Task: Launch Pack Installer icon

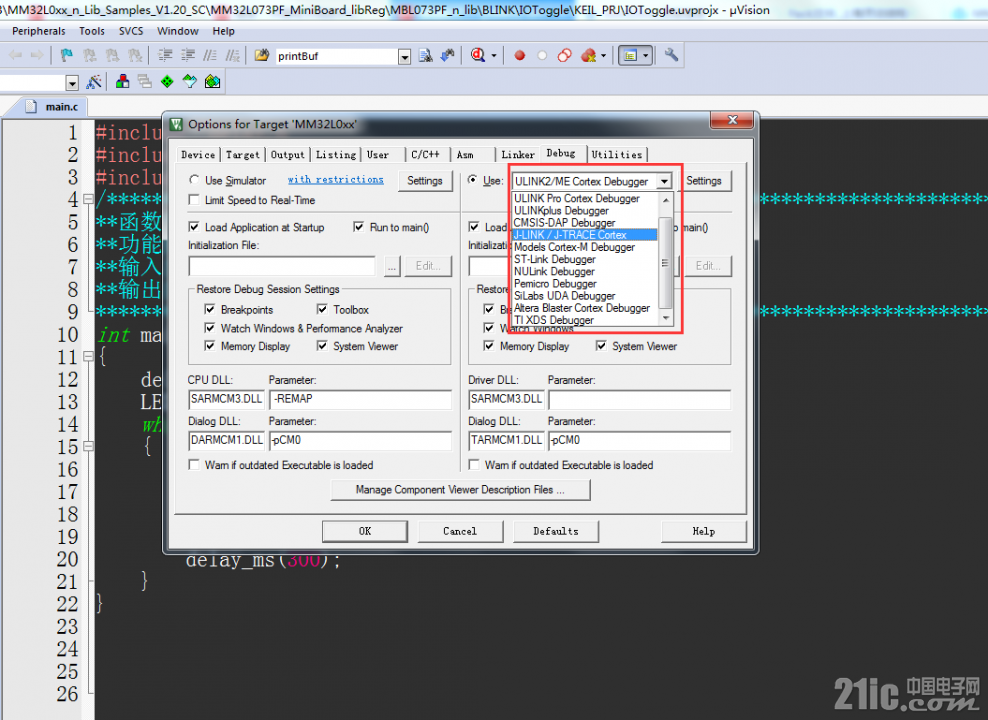Action: click(x=212, y=81)
